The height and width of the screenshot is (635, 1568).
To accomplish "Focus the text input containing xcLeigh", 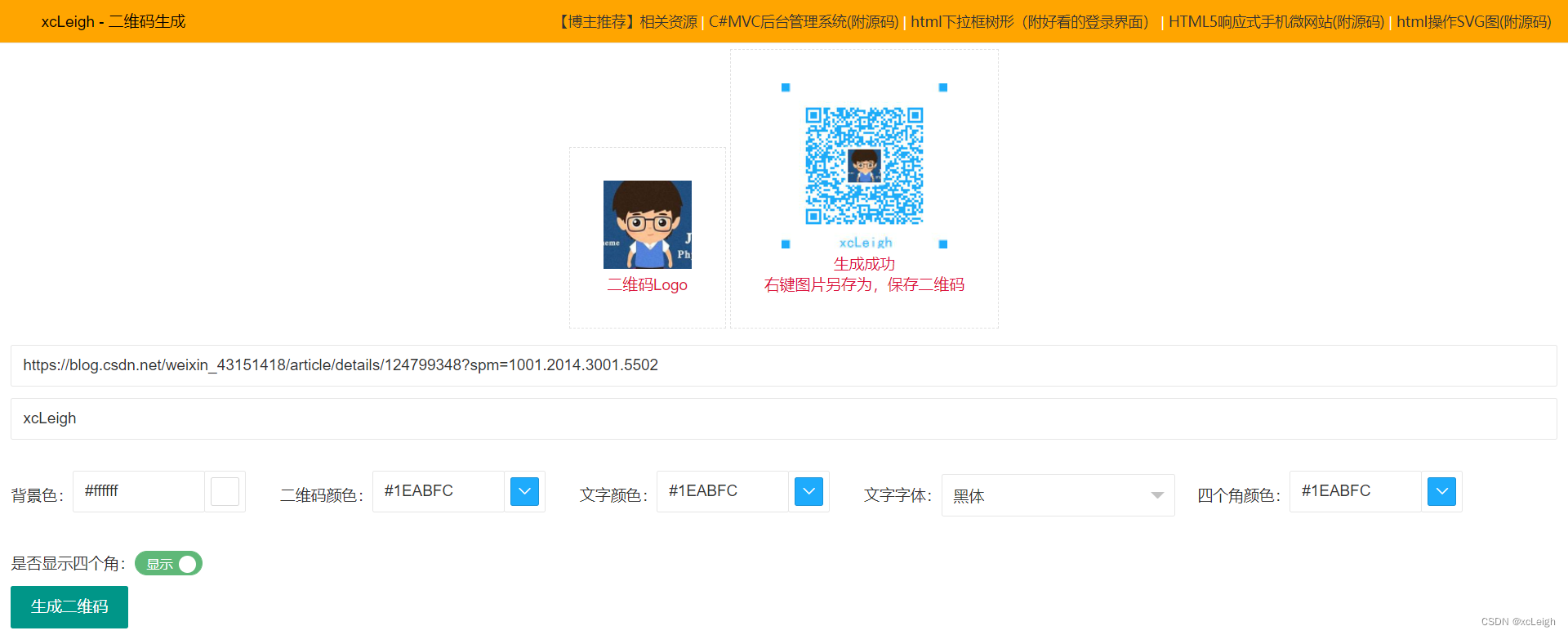I will pyautogui.click(x=784, y=418).
